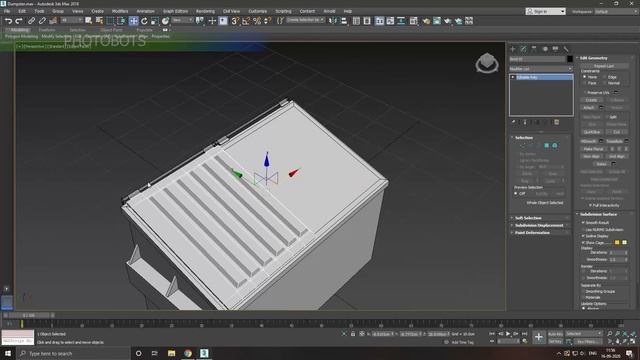The width and height of the screenshot is (640, 360).
Task: Click the object color swatch beside name field
Action: pyautogui.click(x=570, y=59)
